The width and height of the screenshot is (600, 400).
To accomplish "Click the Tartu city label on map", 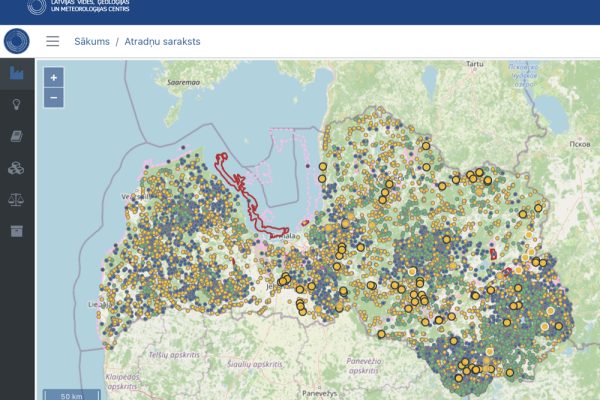I will [x=474, y=64].
